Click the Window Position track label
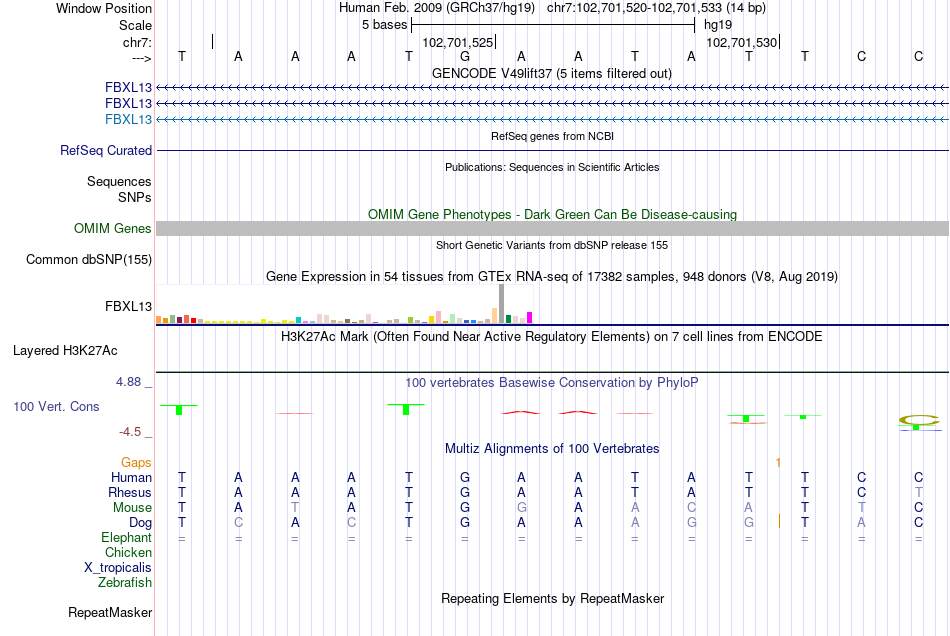Image resolution: width=950 pixels, height=636 pixels. [x=104, y=8]
